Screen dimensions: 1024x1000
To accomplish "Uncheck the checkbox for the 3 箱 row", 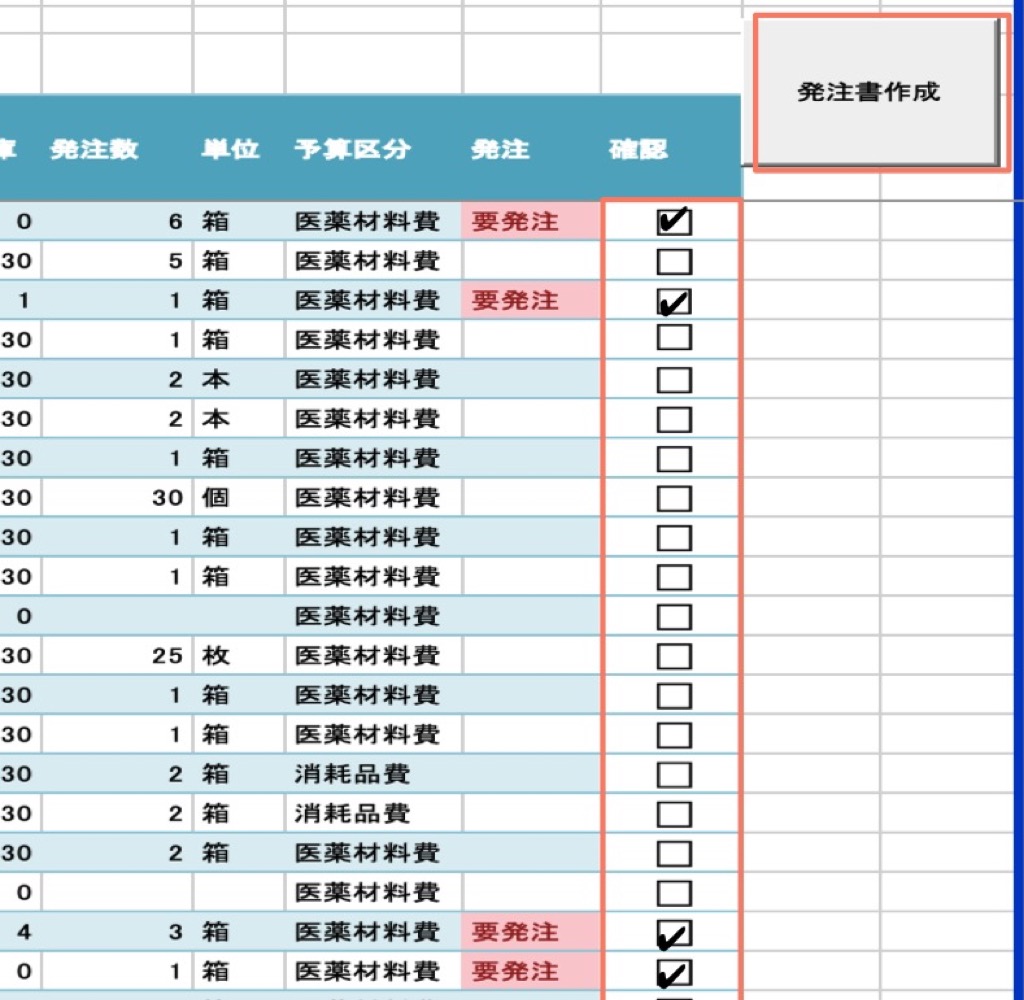I will pos(674,933).
